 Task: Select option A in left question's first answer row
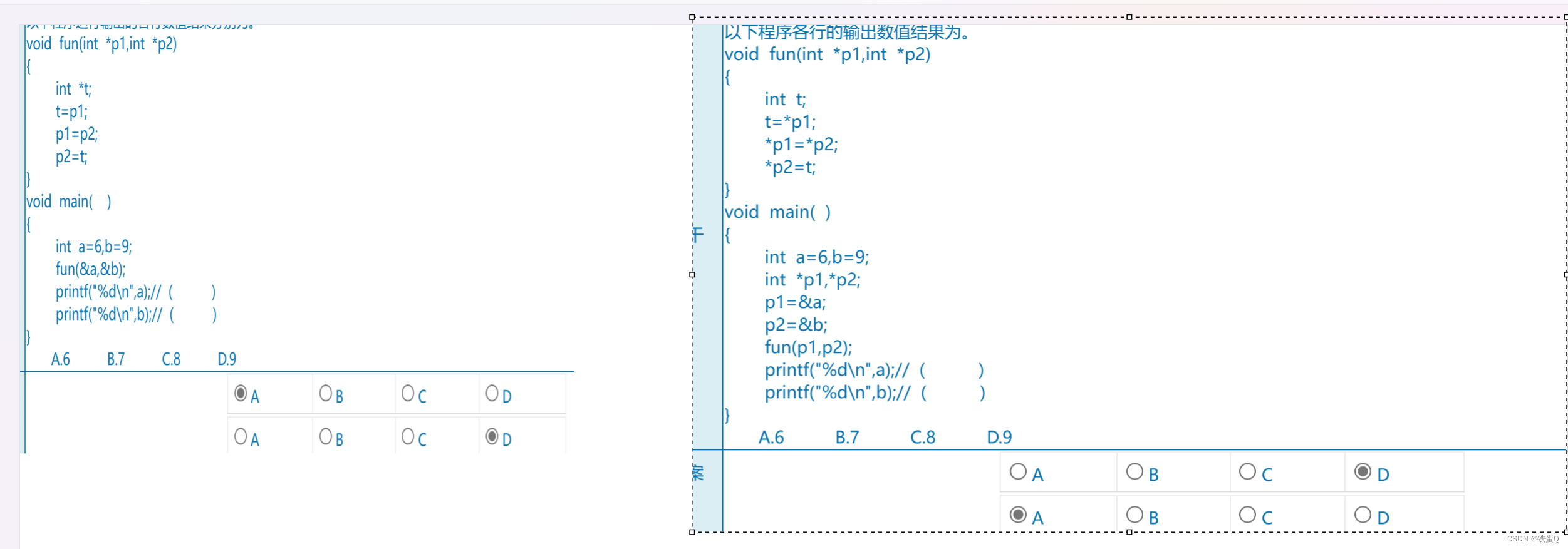click(241, 393)
